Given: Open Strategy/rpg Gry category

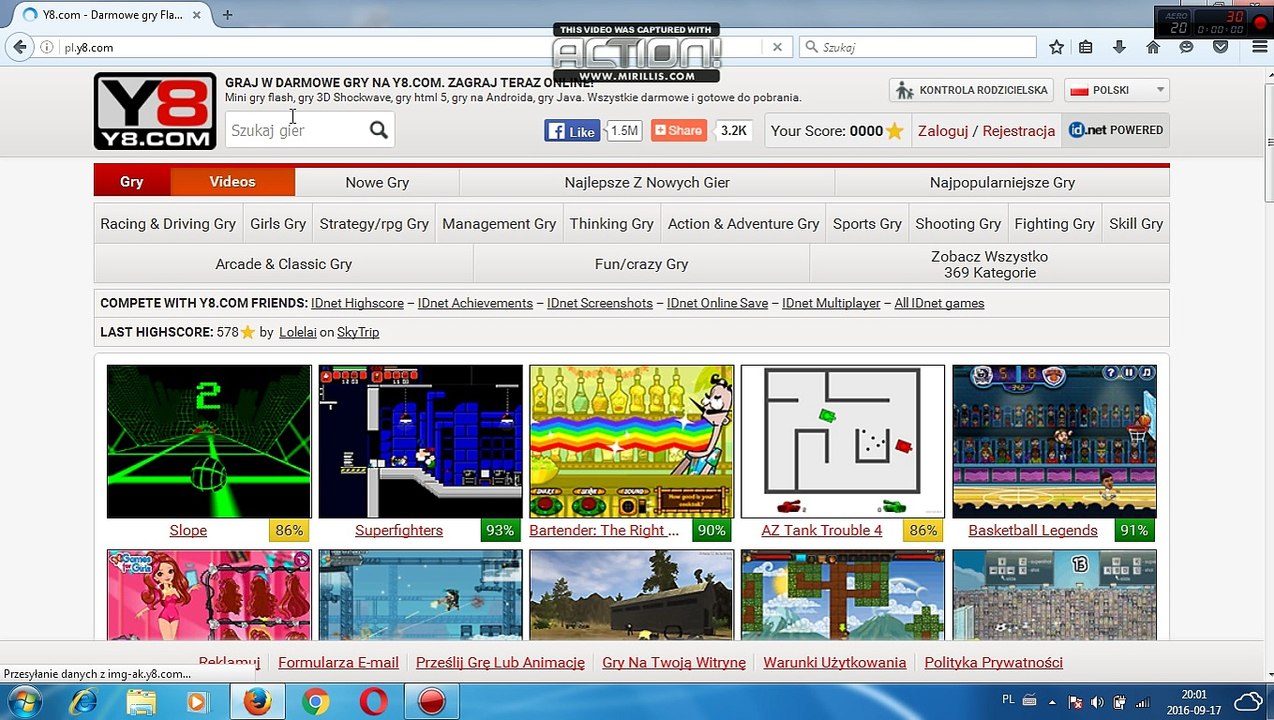Looking at the screenshot, I should click(374, 224).
